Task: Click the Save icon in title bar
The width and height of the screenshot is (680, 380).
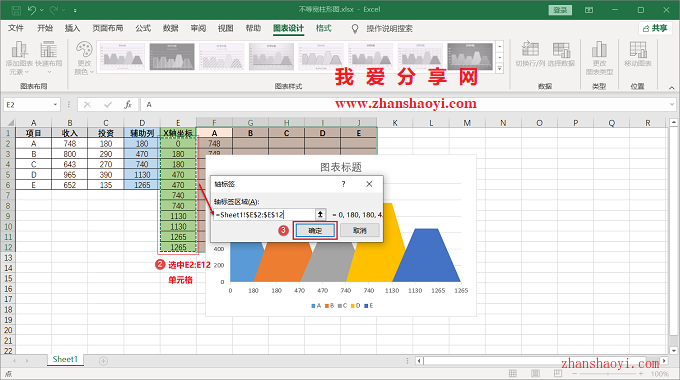Action: coord(16,10)
